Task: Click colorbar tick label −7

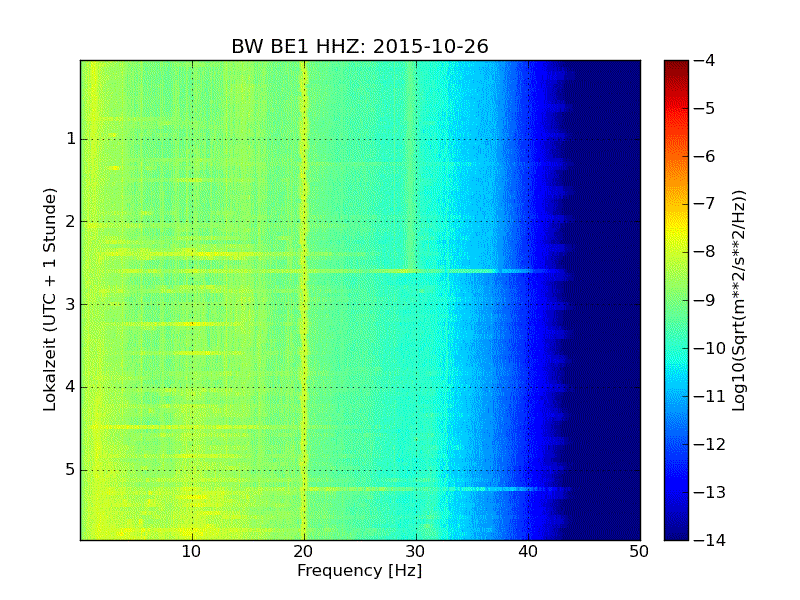Action: click(x=705, y=204)
